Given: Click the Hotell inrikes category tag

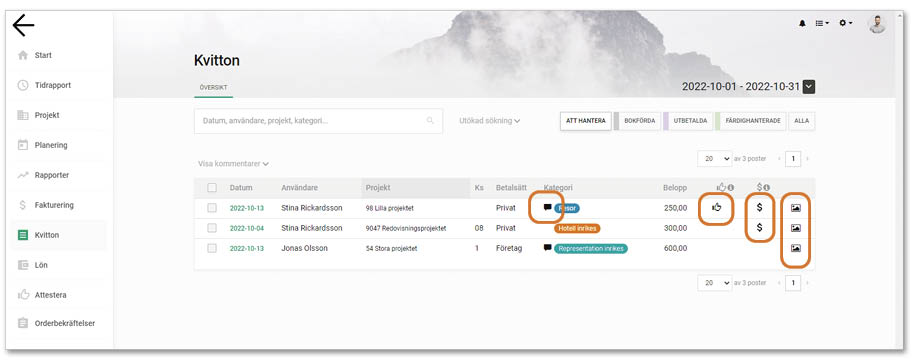Looking at the screenshot, I should (x=577, y=229).
